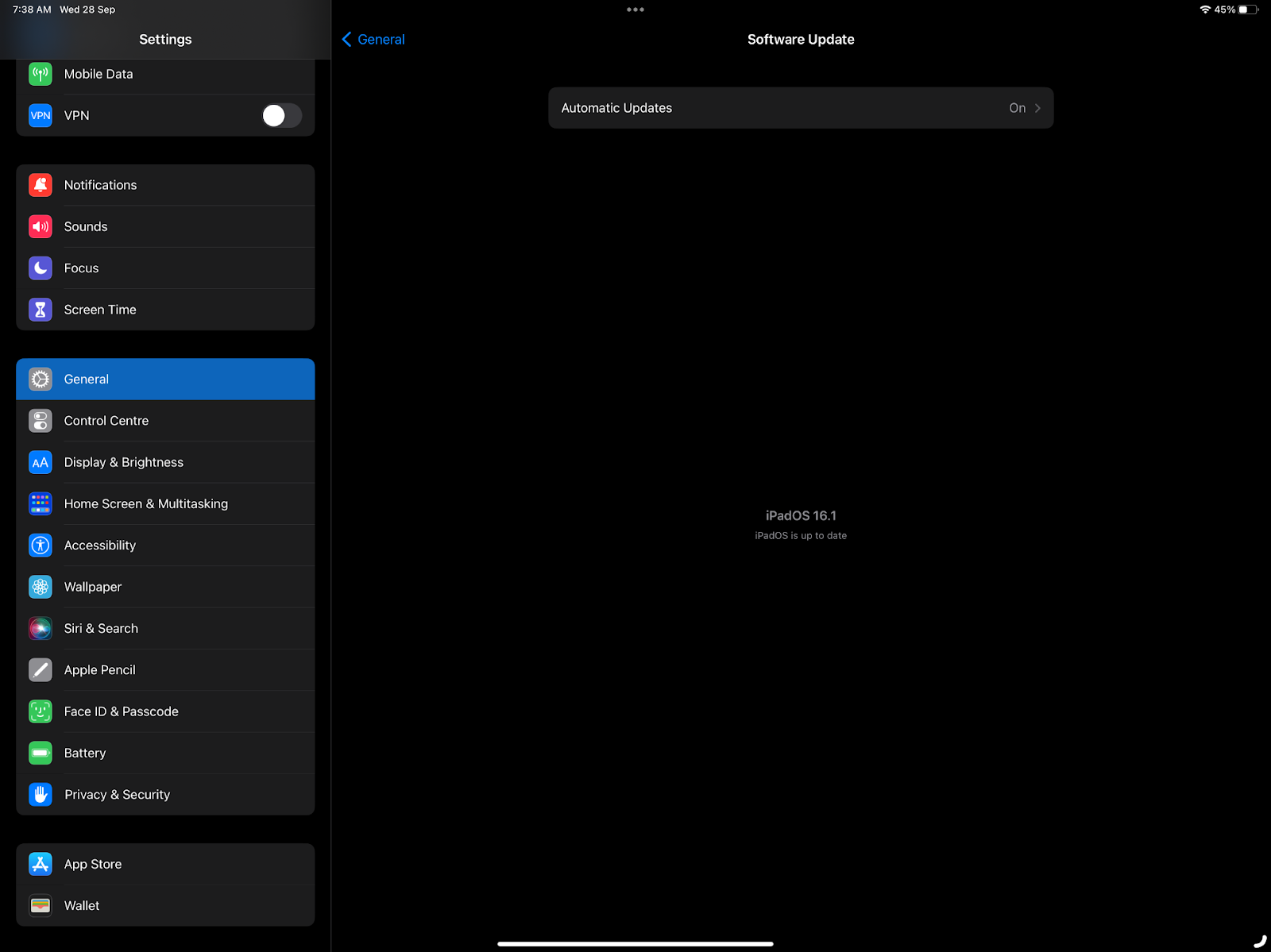Go back using the General chevron arrow
The image size is (1271, 952).
pos(346,40)
